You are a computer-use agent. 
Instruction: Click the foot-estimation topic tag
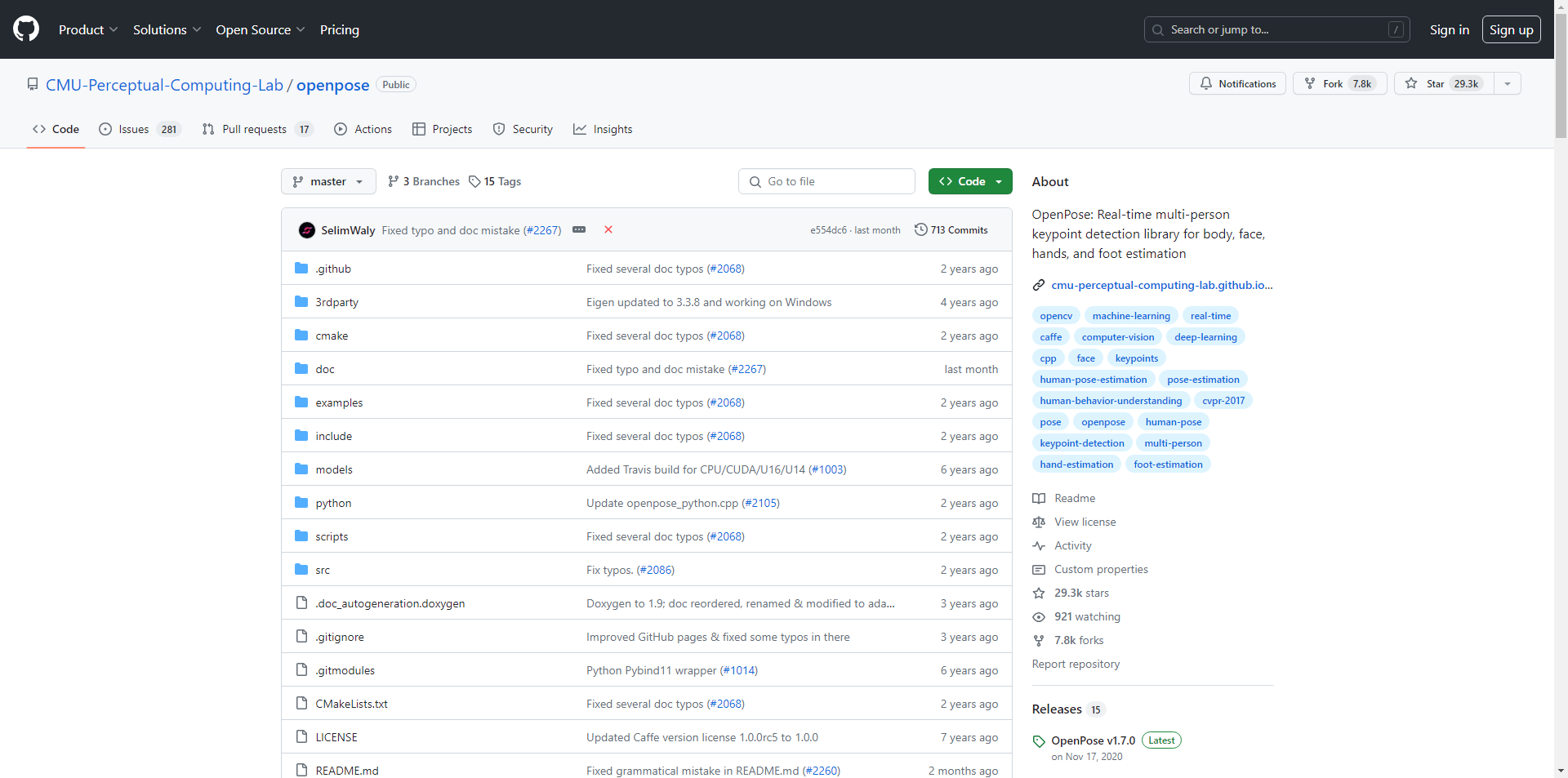pos(1168,465)
